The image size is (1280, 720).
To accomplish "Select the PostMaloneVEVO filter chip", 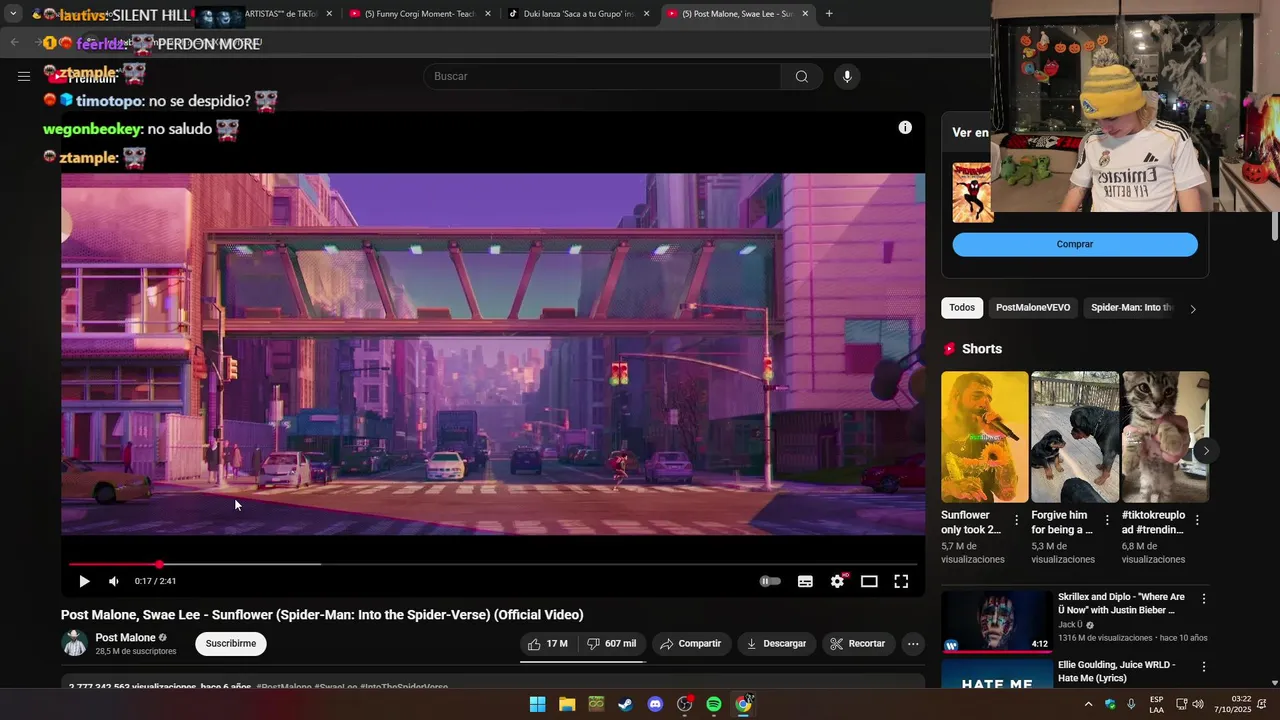I will 1033,308.
